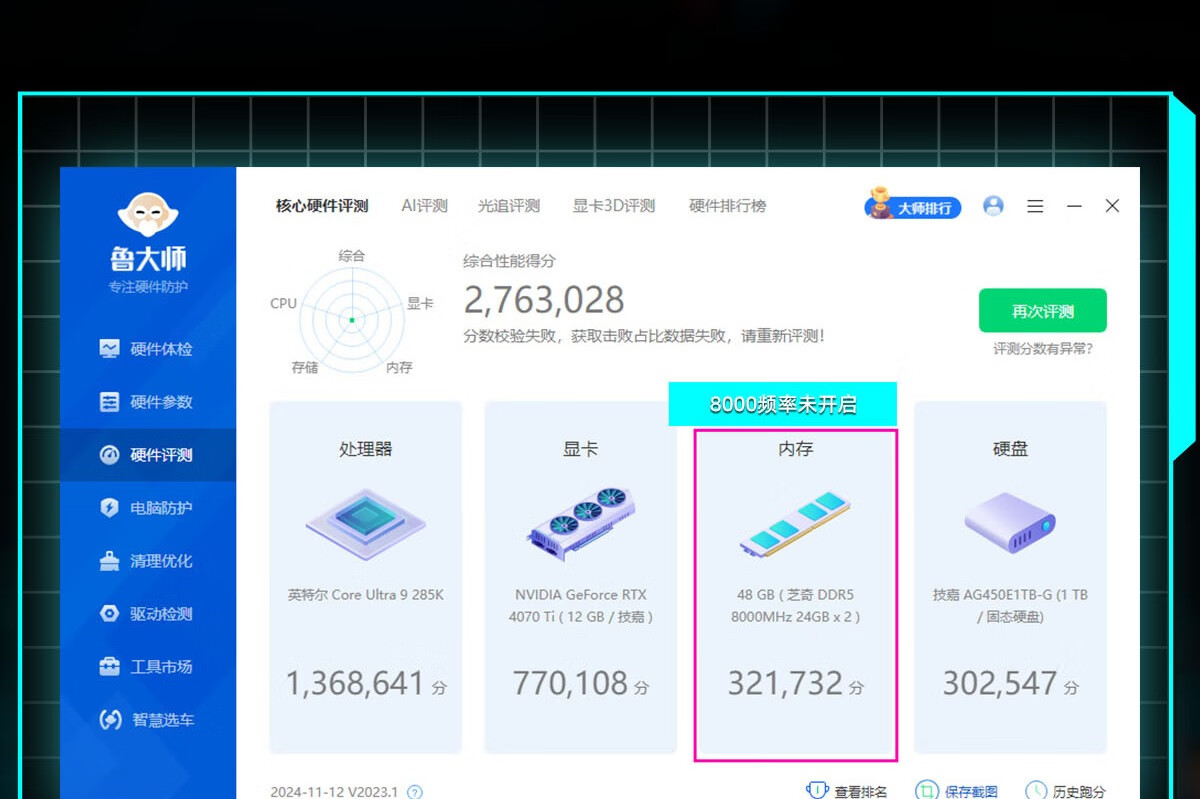Open 大师排行 button
Viewport: 1200px width, 799px height.
click(x=912, y=206)
